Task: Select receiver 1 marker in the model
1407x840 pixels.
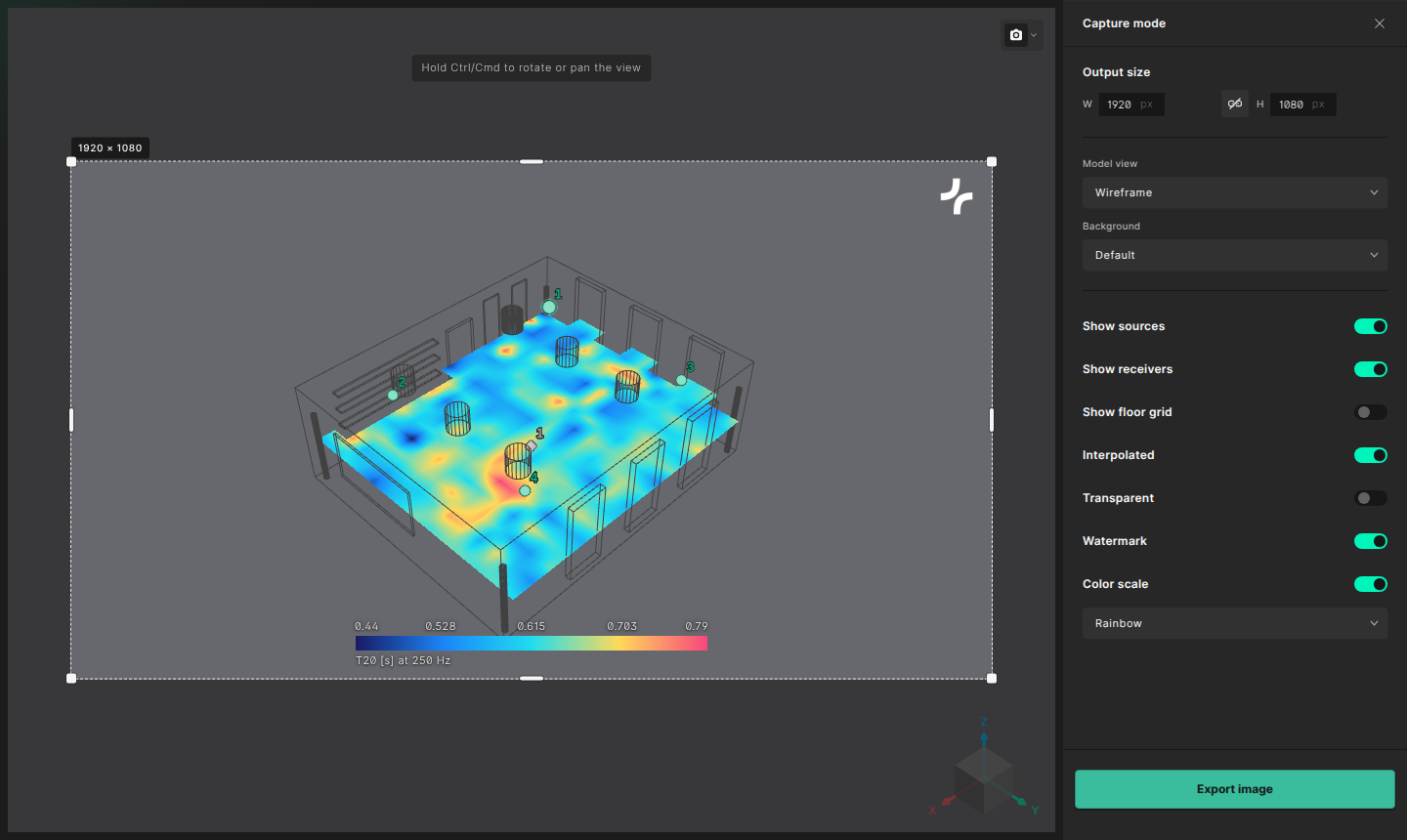Action: (549, 307)
